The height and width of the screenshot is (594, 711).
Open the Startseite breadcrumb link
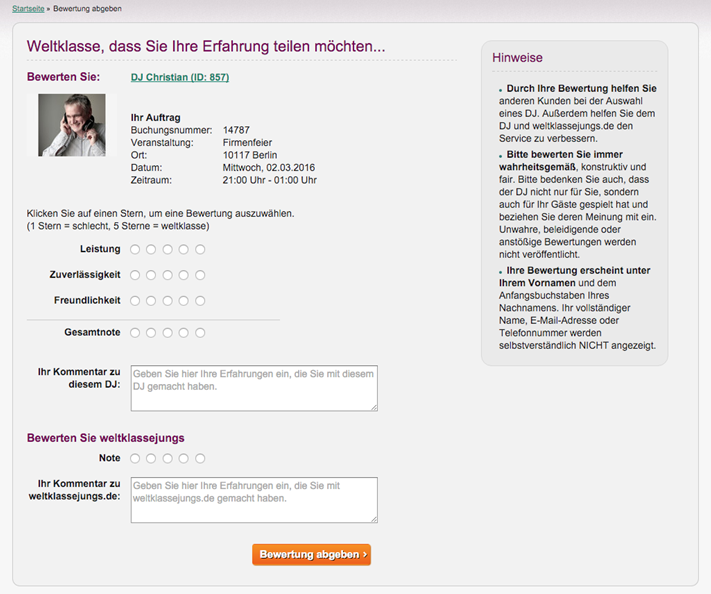(x=28, y=9)
